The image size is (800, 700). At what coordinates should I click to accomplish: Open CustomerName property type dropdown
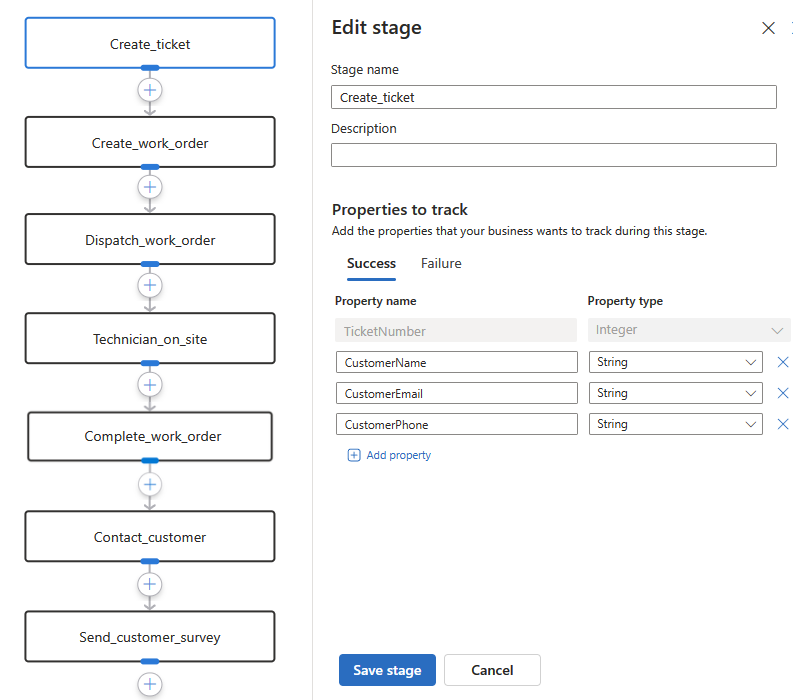point(675,362)
